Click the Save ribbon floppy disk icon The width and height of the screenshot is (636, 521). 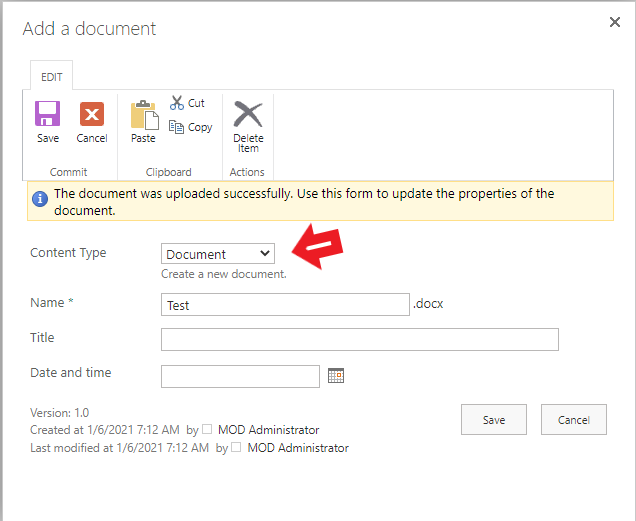47,114
